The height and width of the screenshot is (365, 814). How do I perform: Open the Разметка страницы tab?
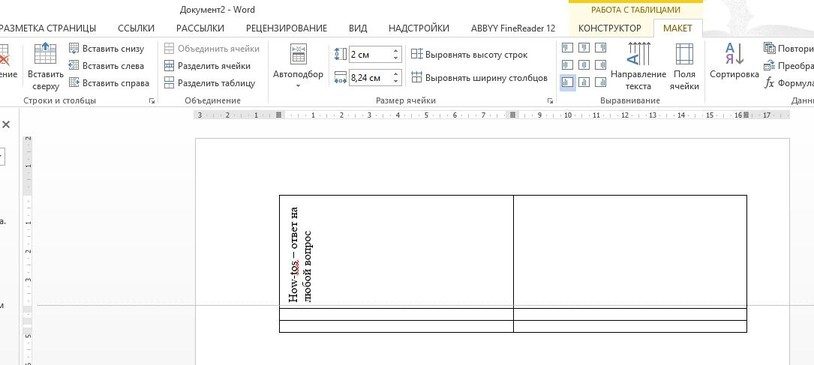coord(48,28)
